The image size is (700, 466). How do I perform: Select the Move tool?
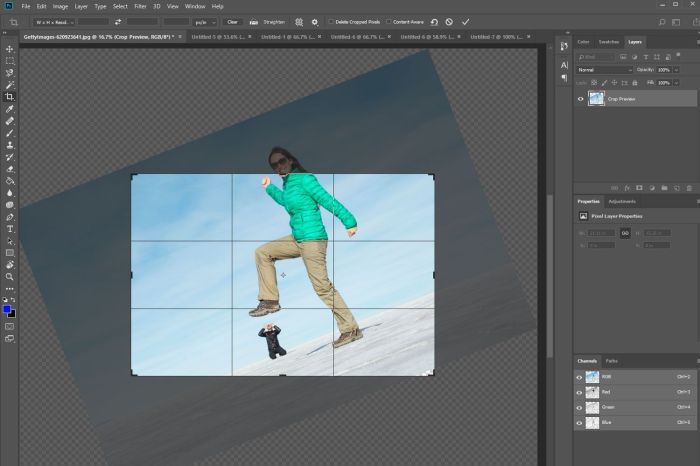pyautogui.click(x=9, y=49)
